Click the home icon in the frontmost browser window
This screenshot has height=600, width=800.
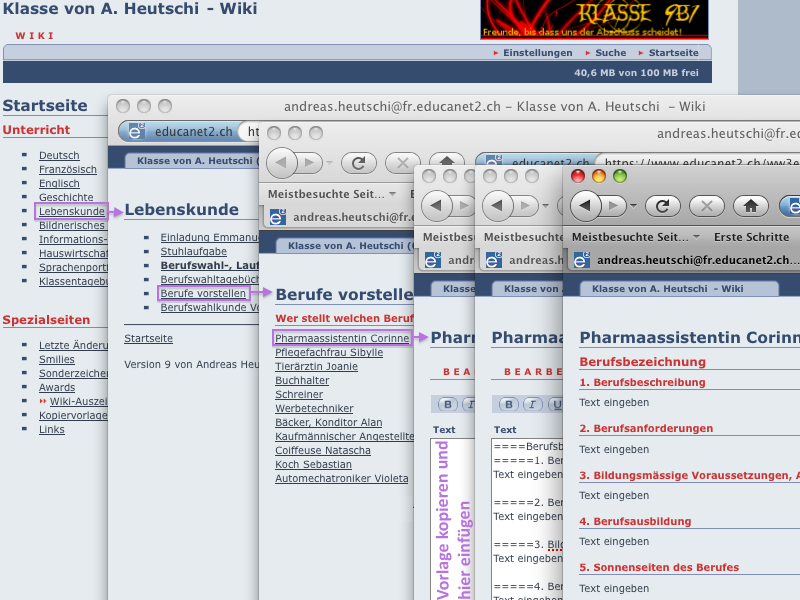coord(750,206)
